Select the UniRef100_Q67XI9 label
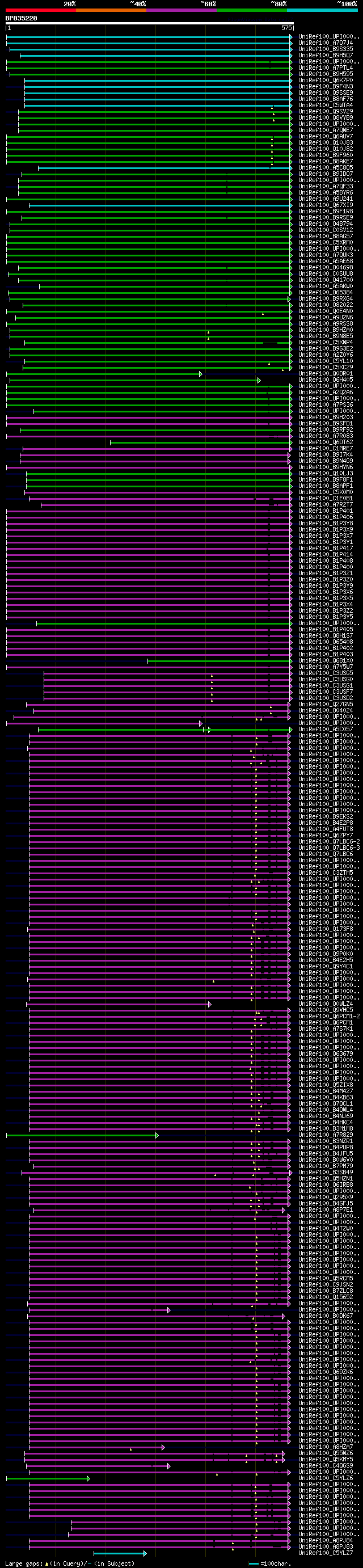This screenshot has height=1568, width=363. 325,205
